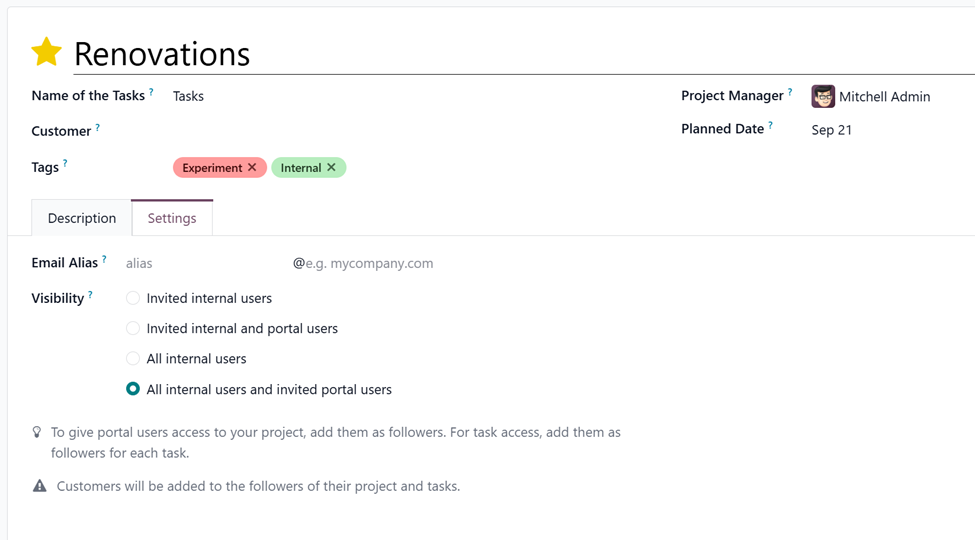This screenshot has height=540, width=975.
Task: Select All internal users and invited portal users
Action: click(x=133, y=389)
